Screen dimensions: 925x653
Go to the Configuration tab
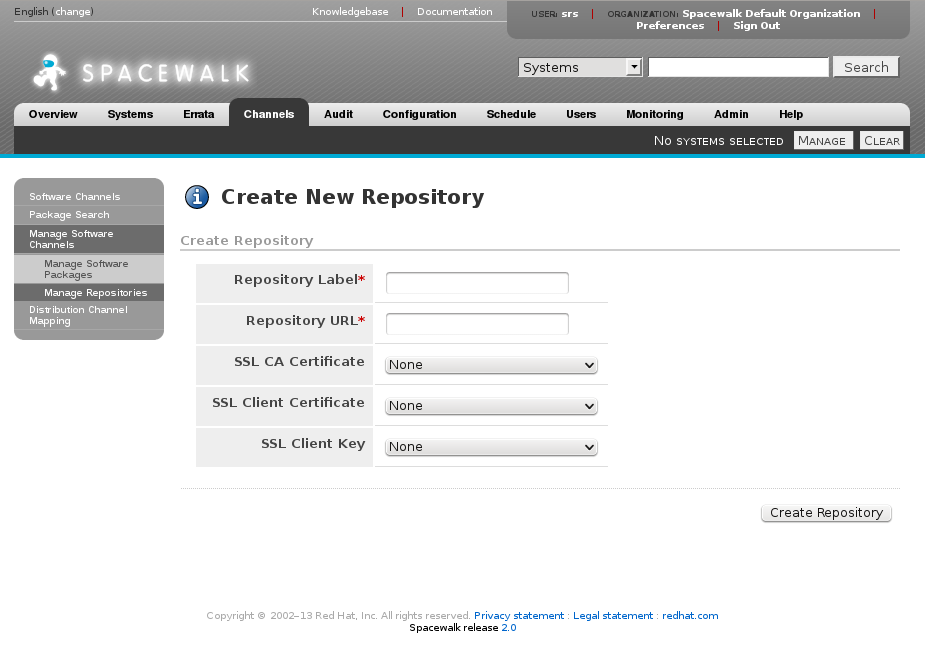click(419, 114)
